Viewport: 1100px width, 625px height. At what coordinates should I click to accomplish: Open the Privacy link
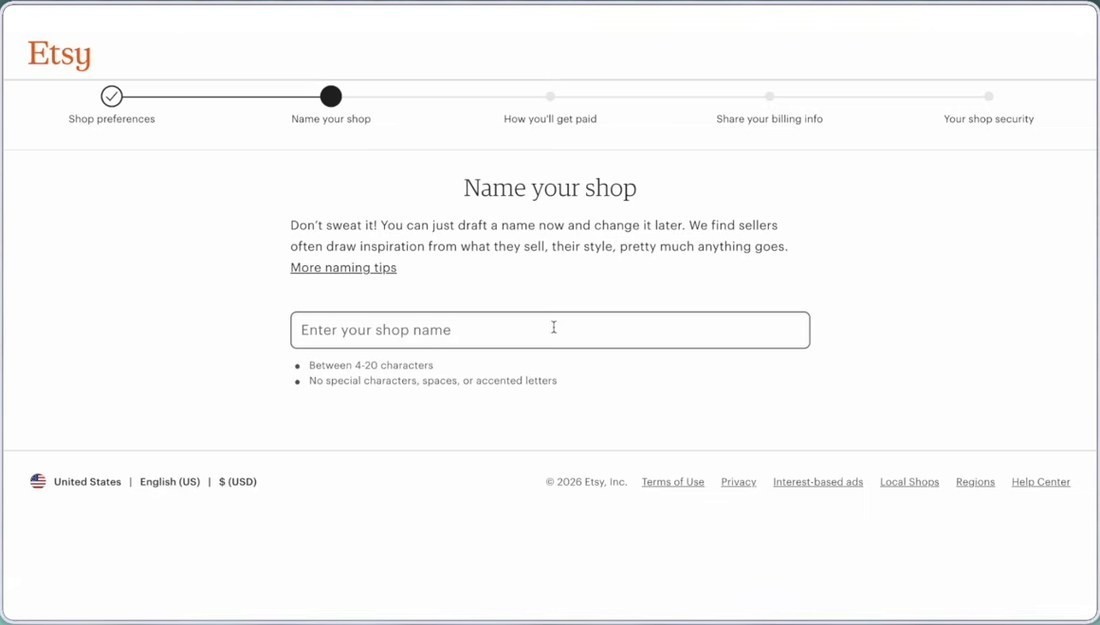click(739, 482)
